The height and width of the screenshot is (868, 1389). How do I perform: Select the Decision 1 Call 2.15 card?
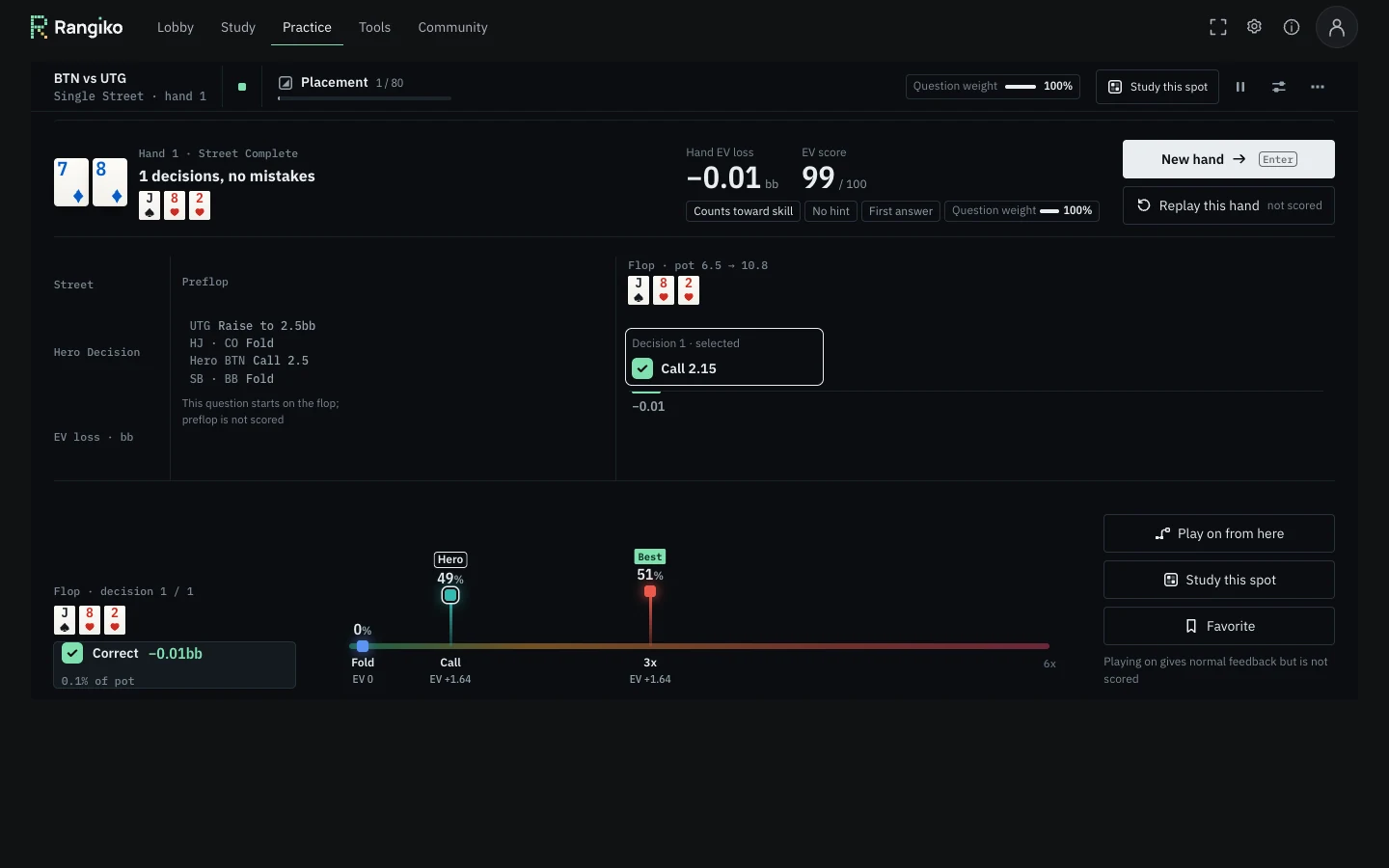(x=724, y=357)
